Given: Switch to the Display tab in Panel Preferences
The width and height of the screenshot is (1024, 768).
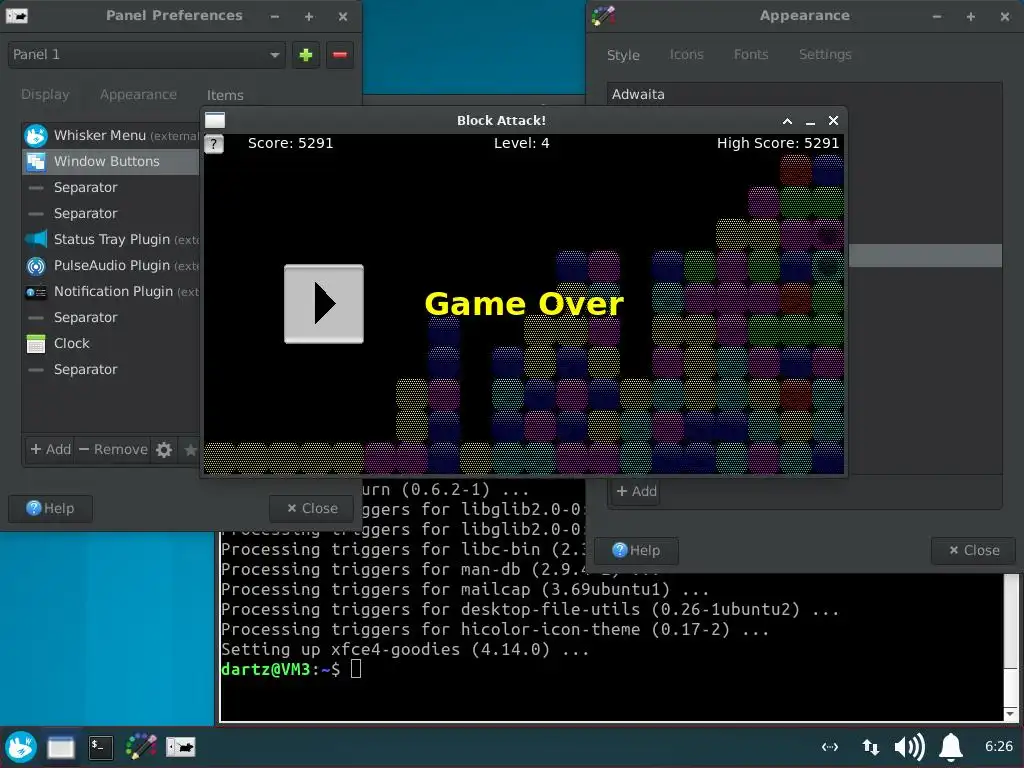Looking at the screenshot, I should coord(45,95).
